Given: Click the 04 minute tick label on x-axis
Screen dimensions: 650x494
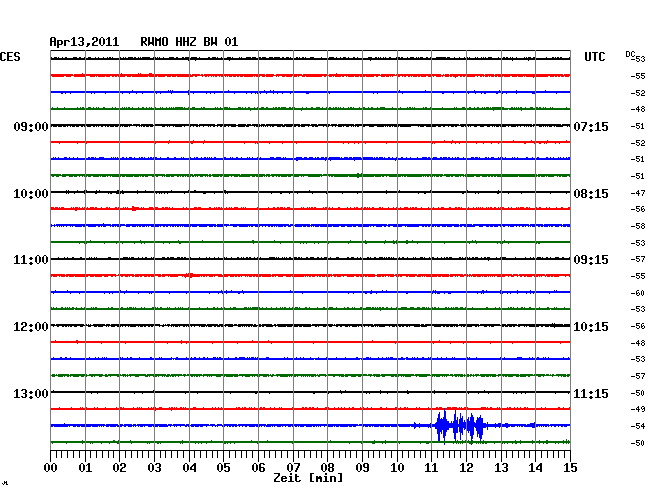Looking at the screenshot, I should pos(189,467).
